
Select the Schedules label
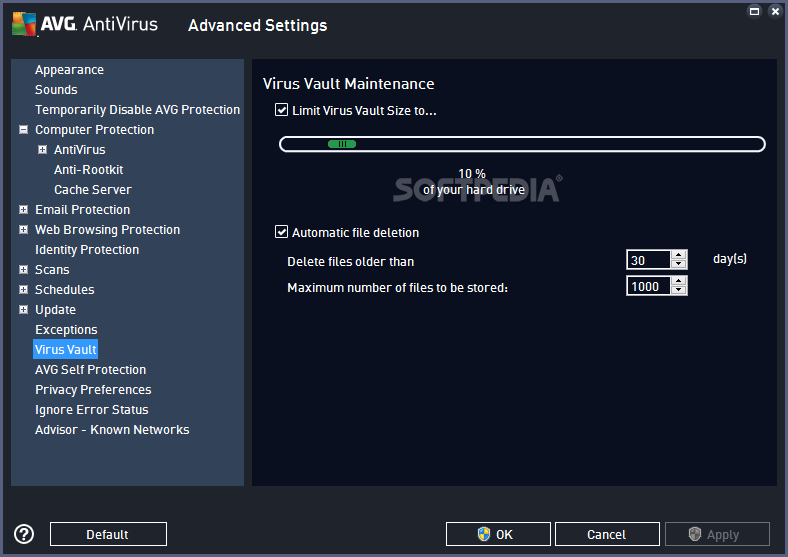pyautogui.click(x=65, y=290)
